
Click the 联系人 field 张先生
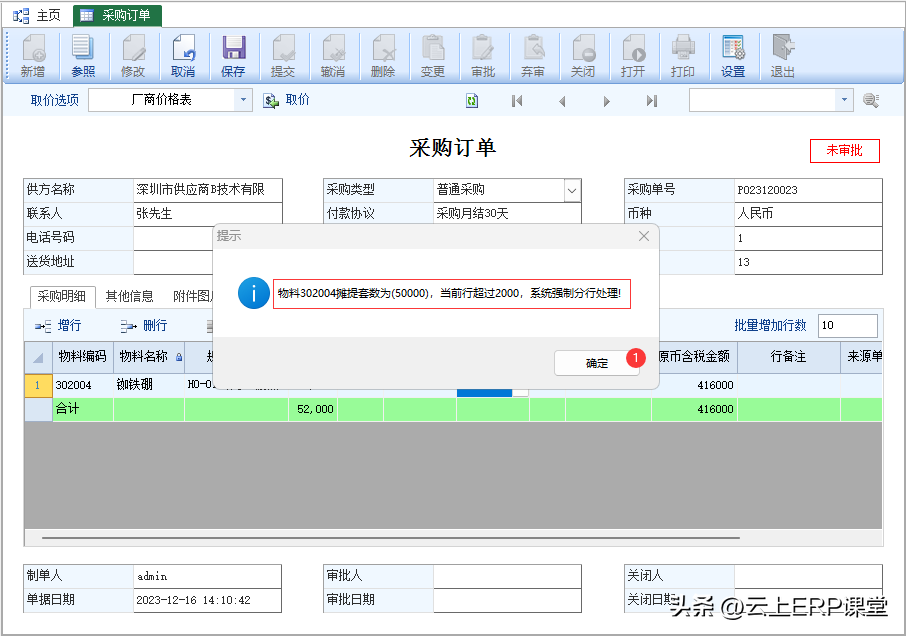(207, 214)
